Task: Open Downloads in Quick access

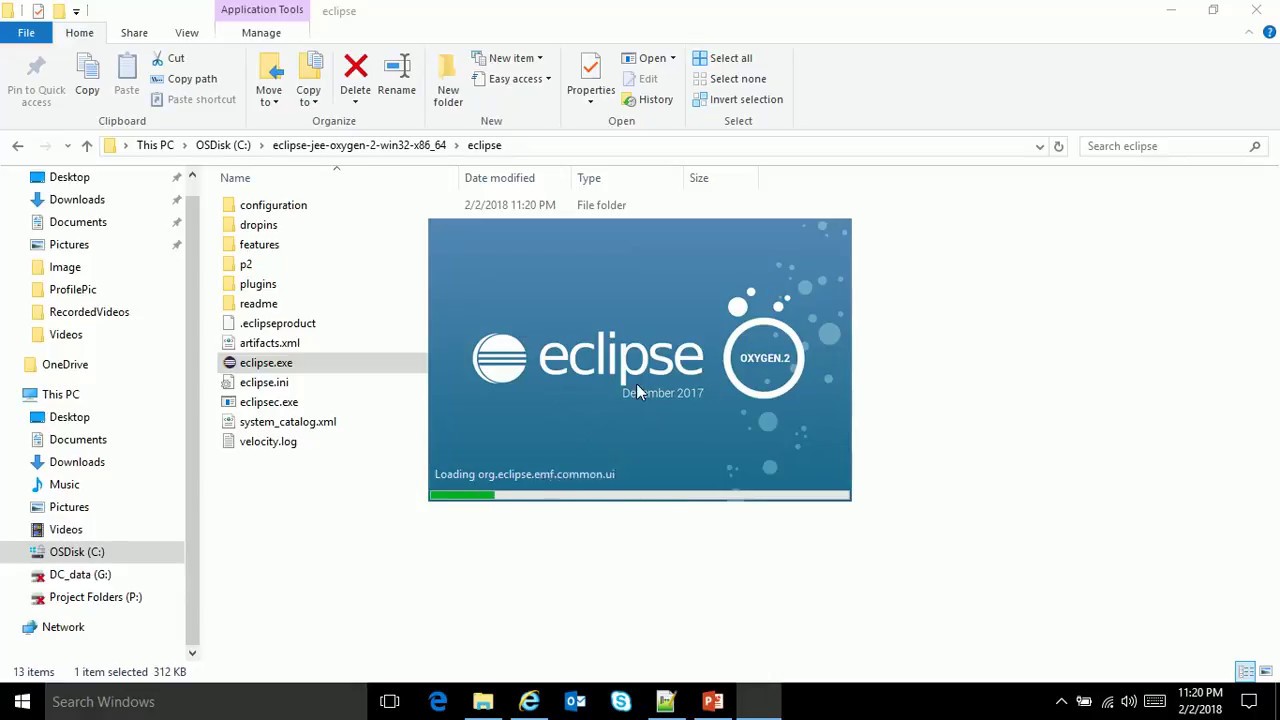Action: pyautogui.click(x=77, y=200)
